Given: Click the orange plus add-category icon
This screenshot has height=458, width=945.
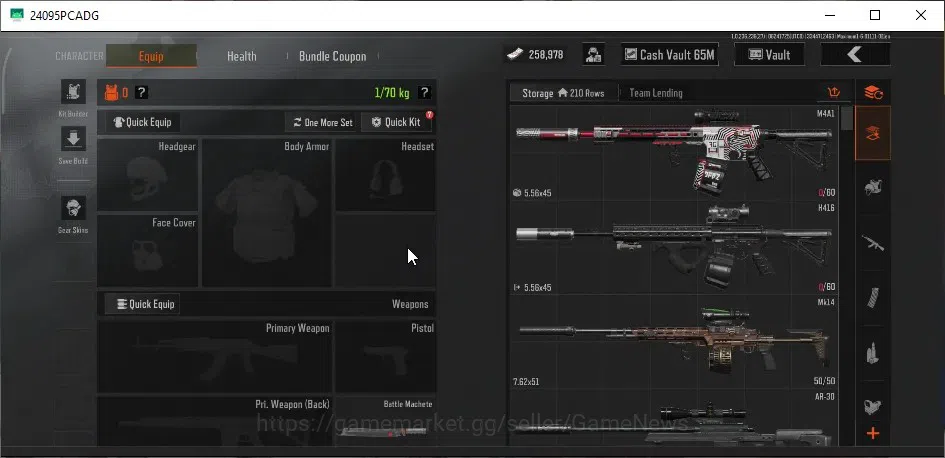Looking at the screenshot, I should pos(873,433).
